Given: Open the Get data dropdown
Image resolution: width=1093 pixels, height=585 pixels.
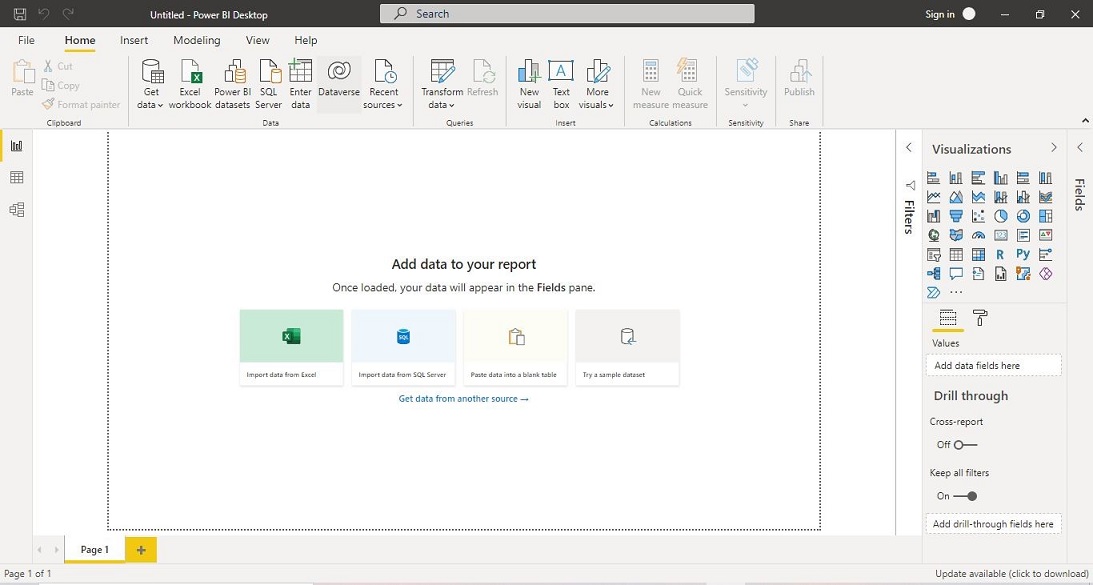Looking at the screenshot, I should tap(151, 84).
